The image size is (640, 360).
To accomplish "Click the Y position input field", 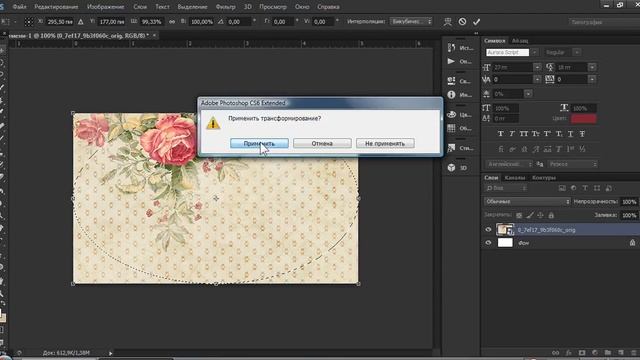I will click(111, 22).
